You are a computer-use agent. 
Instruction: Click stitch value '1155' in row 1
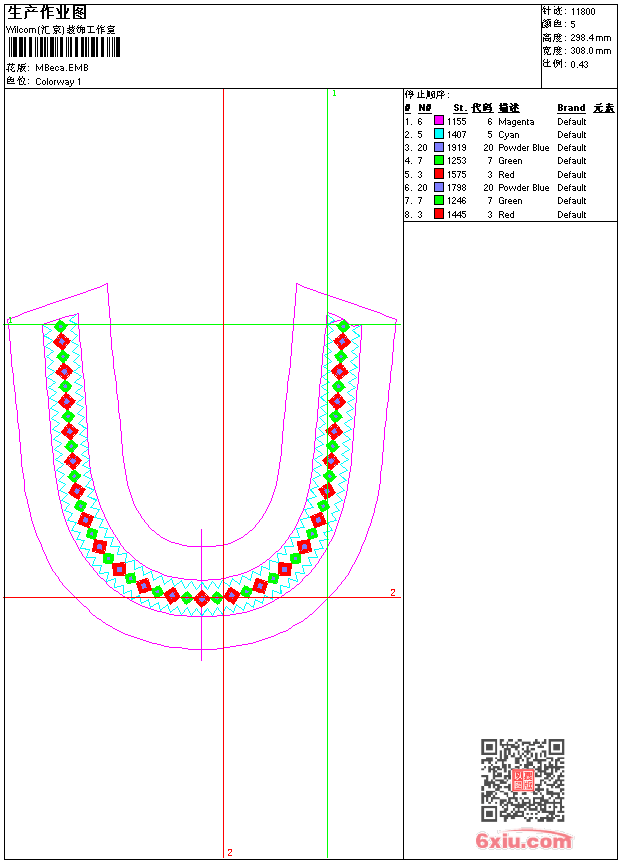[456, 122]
